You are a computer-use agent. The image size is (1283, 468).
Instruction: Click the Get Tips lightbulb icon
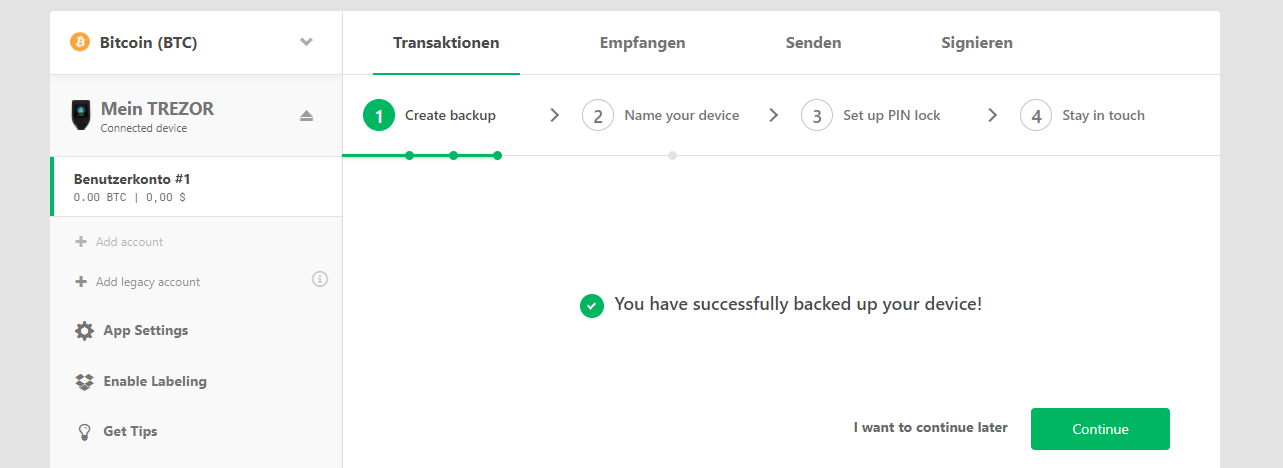(85, 432)
